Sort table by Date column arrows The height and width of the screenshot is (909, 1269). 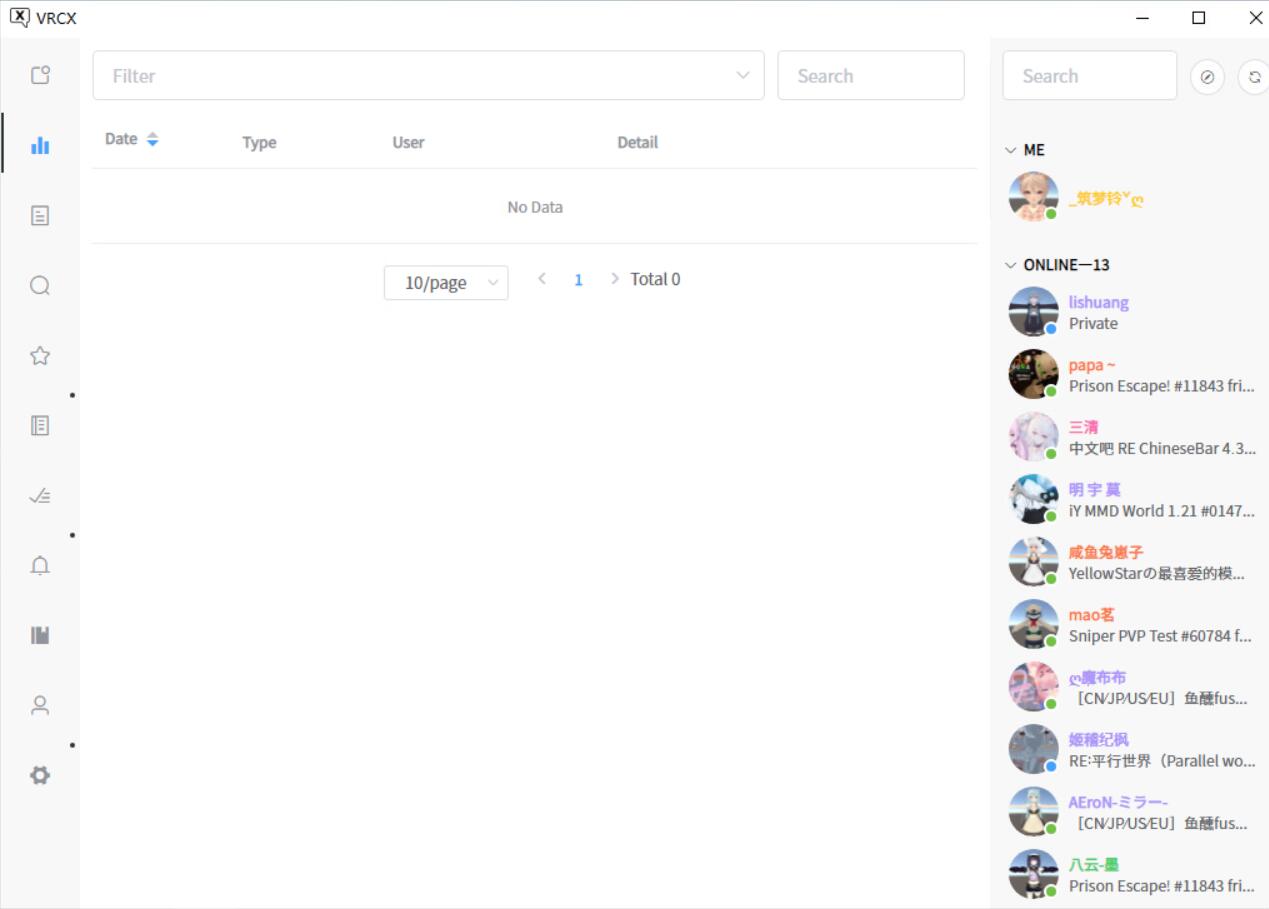(152, 140)
